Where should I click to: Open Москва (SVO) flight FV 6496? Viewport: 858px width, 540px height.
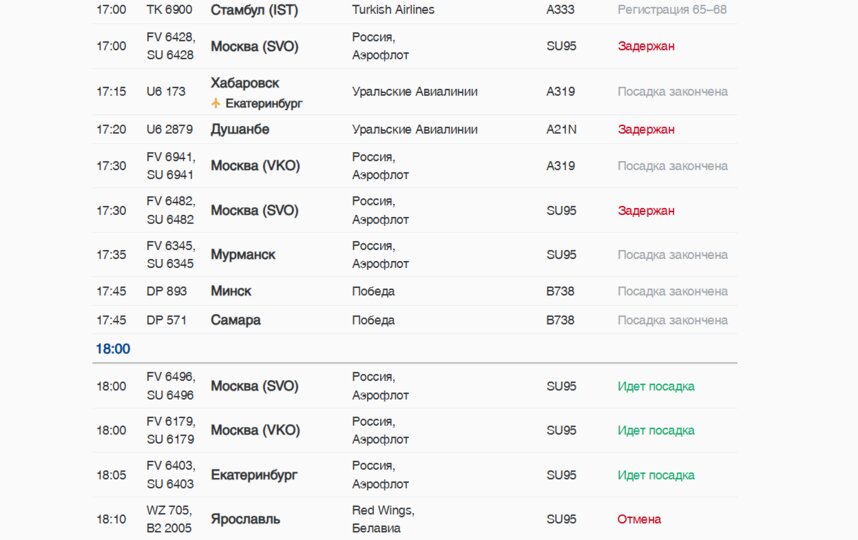point(415,386)
